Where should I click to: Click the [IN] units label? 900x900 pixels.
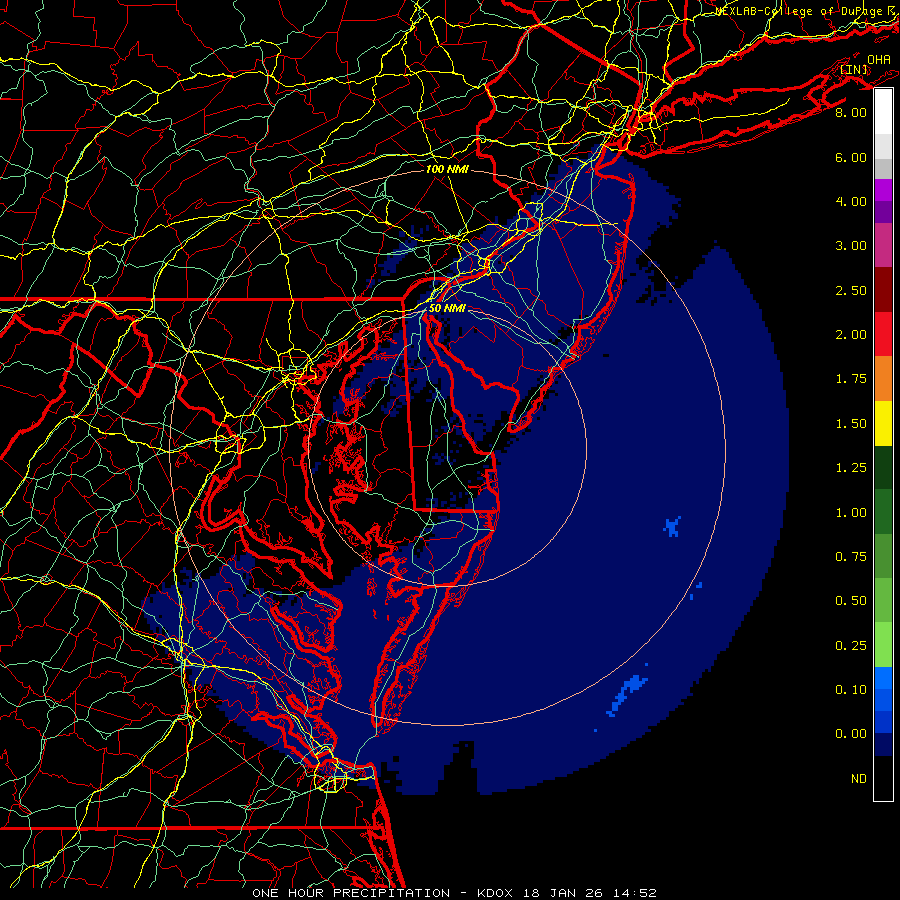[854, 69]
